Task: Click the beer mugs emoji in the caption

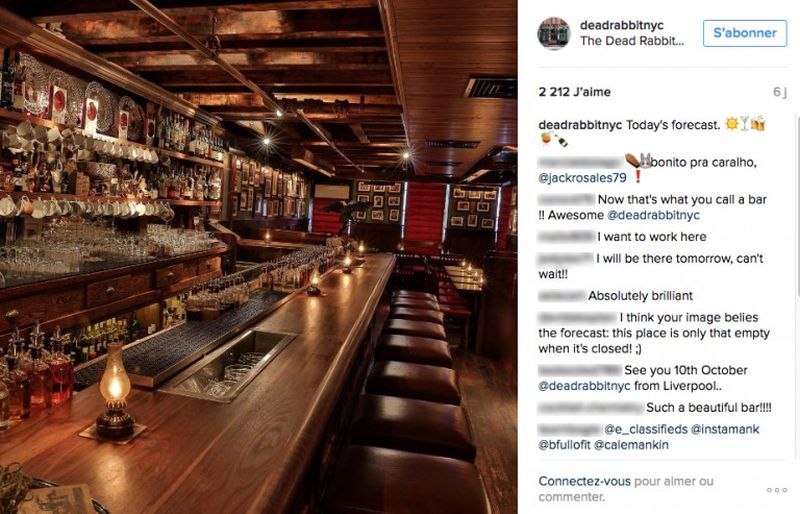Action: (758, 124)
